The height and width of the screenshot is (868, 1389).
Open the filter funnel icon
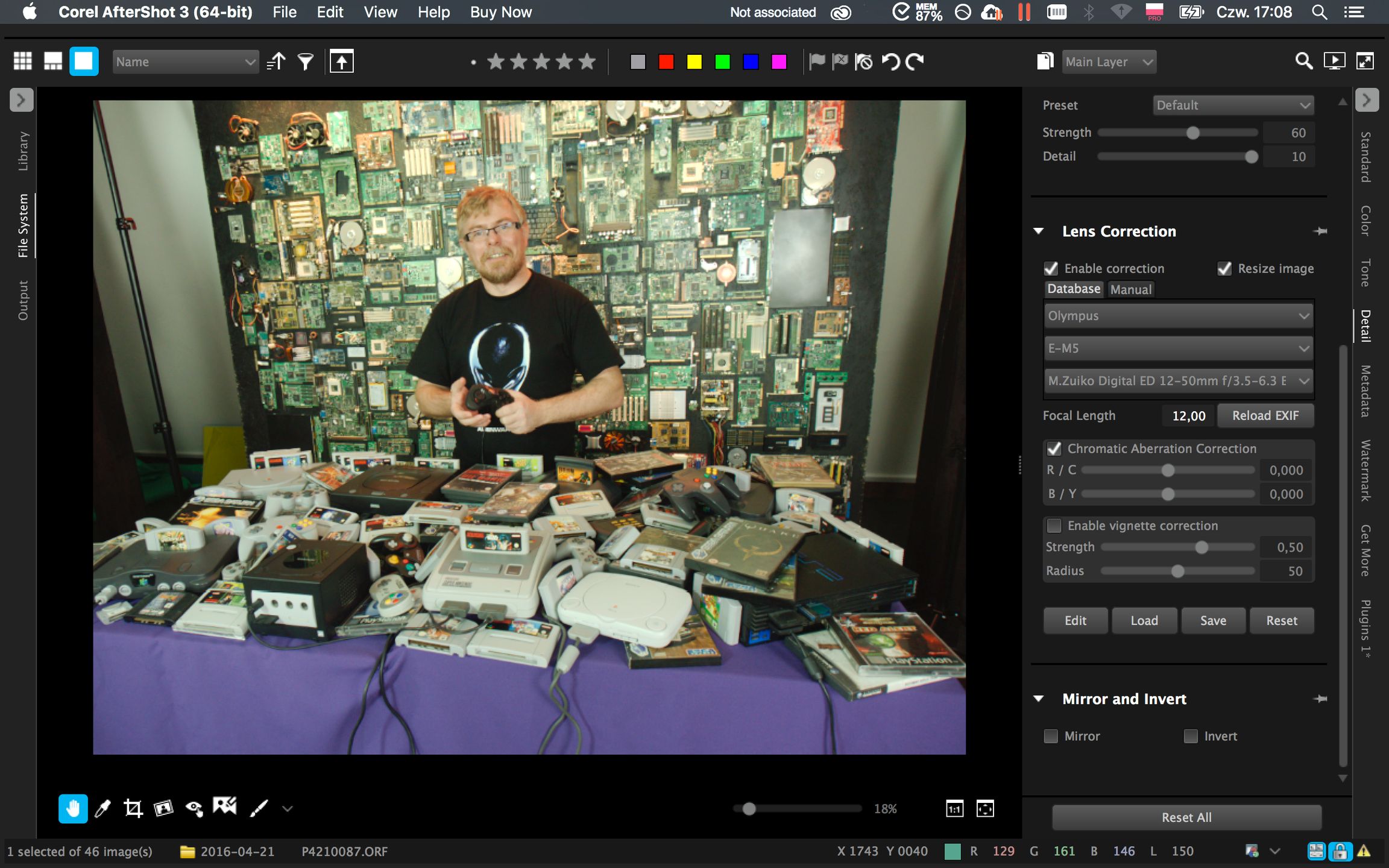306,61
